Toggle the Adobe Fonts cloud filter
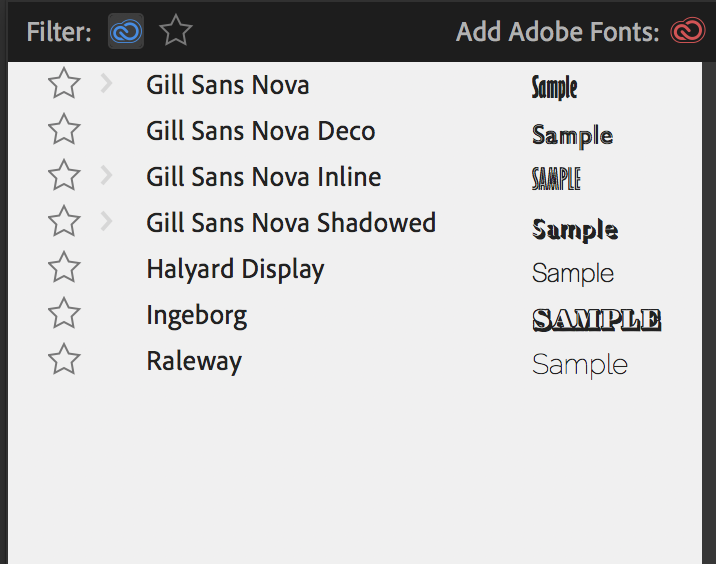716x564 pixels. point(126,31)
